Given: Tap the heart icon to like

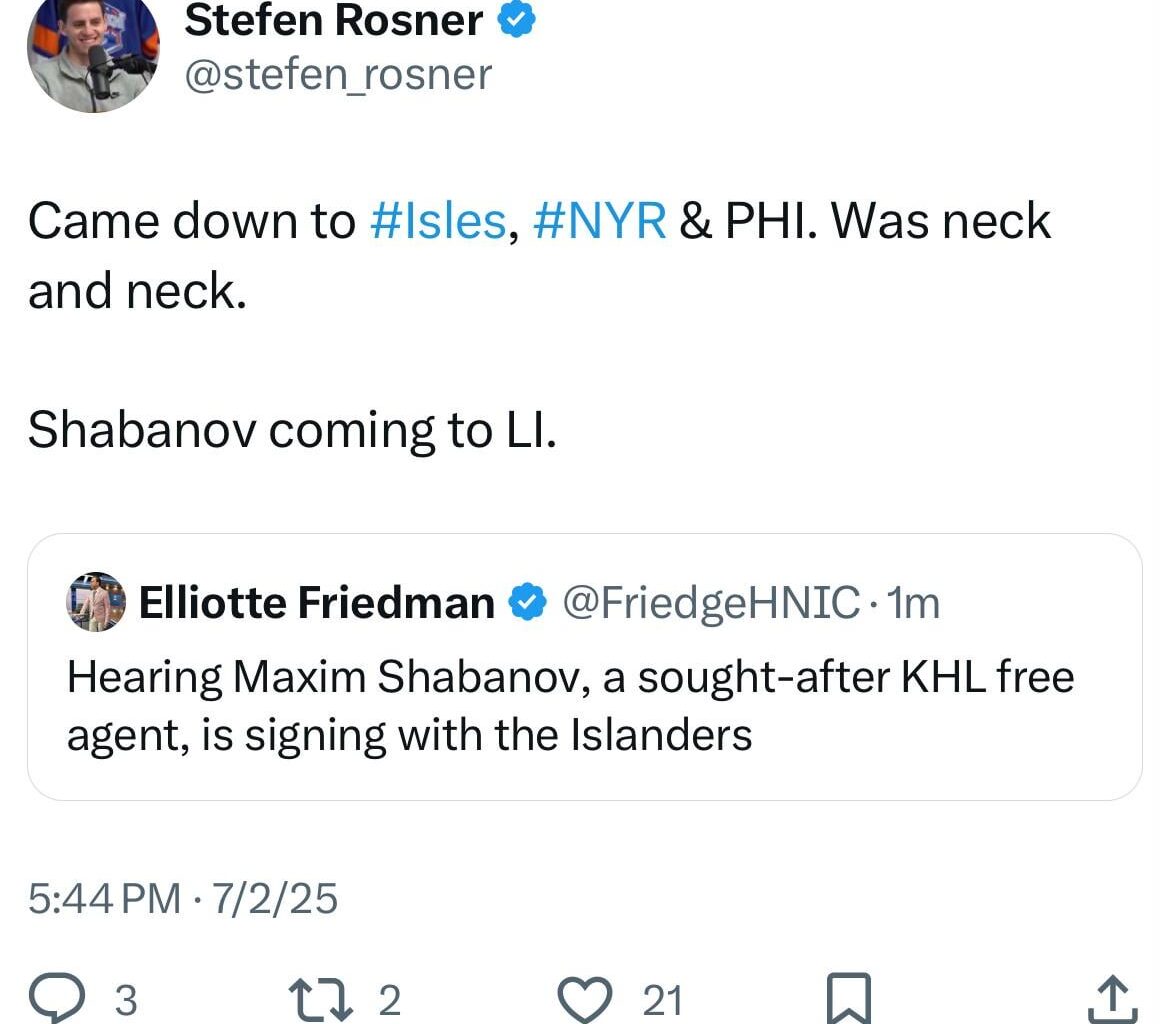Looking at the screenshot, I should 589,995.
